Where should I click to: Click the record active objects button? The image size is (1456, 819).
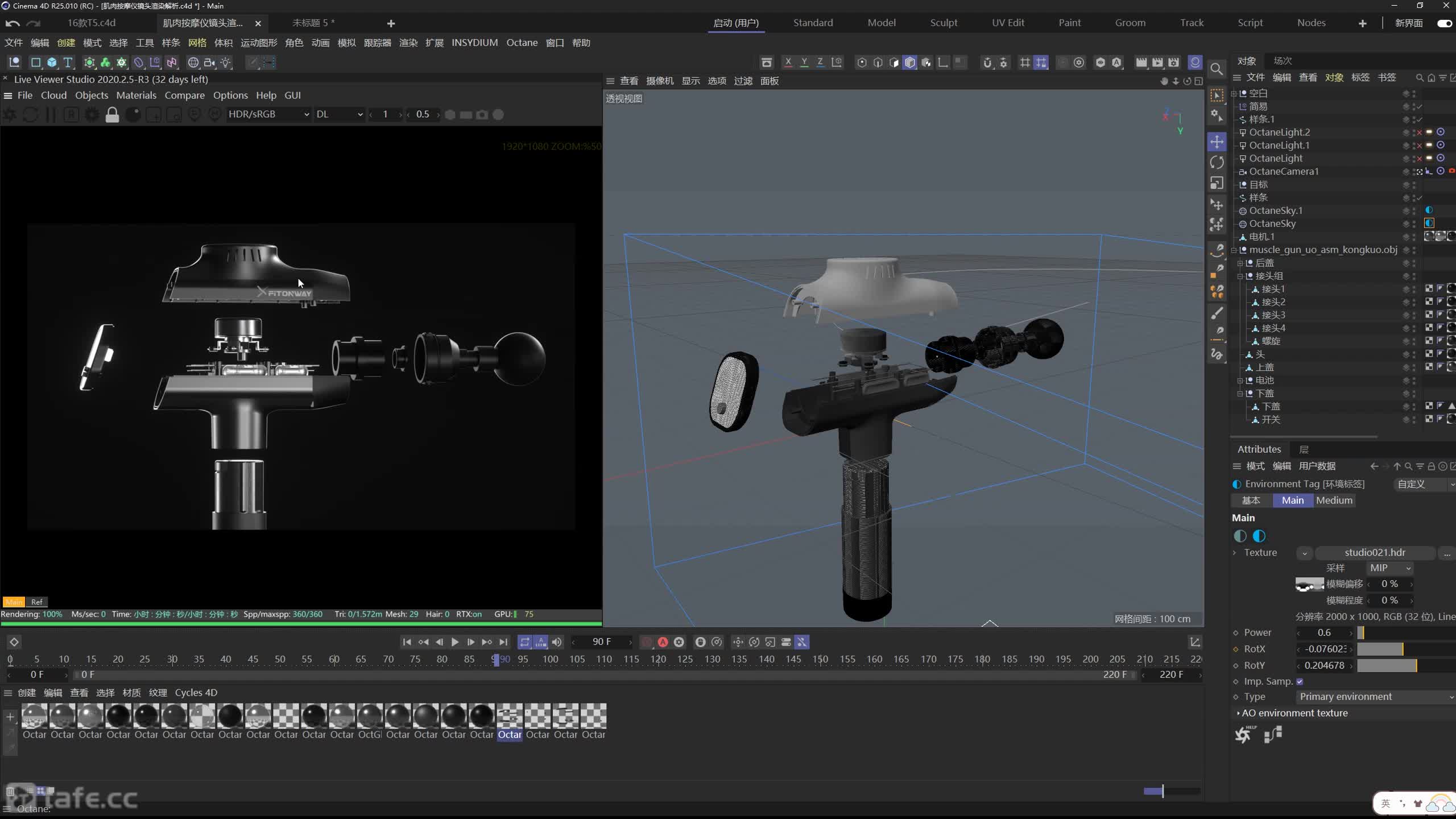pyautogui.click(x=647, y=642)
